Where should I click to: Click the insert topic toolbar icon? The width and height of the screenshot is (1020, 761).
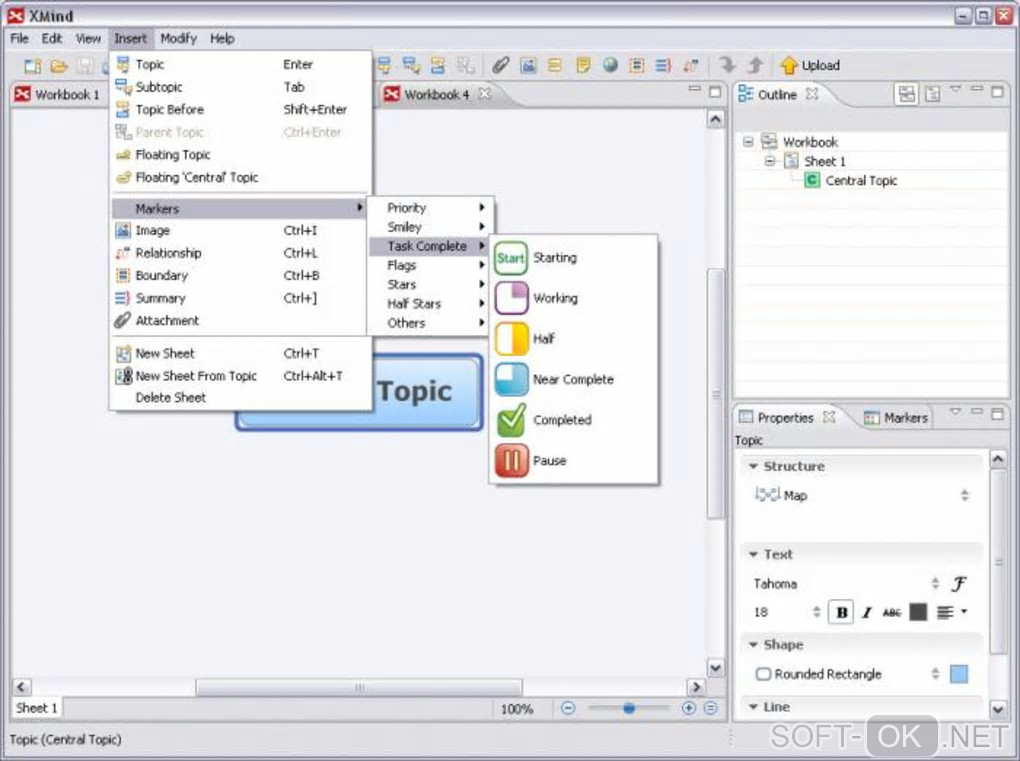384,65
